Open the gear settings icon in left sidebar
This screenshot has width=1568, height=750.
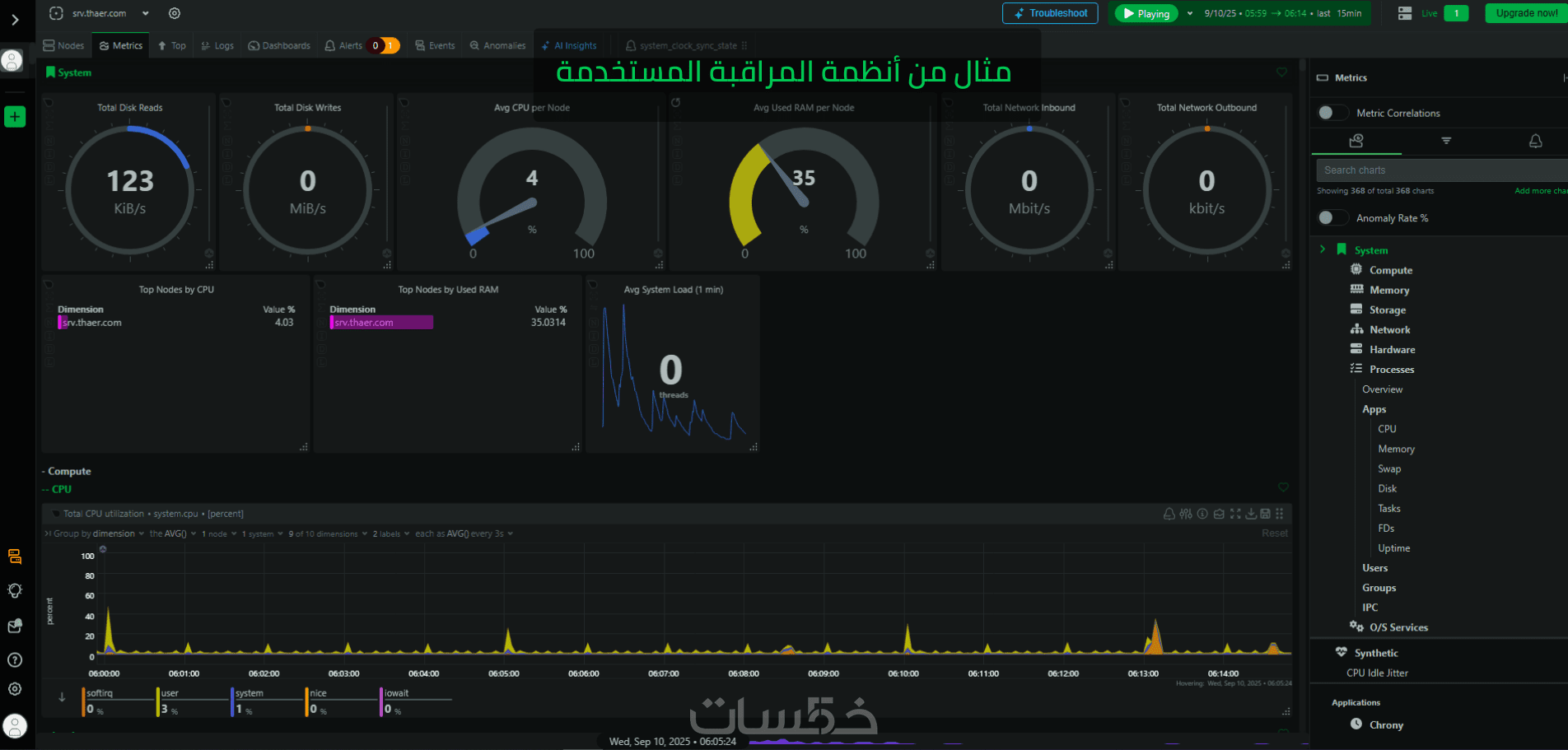15,689
